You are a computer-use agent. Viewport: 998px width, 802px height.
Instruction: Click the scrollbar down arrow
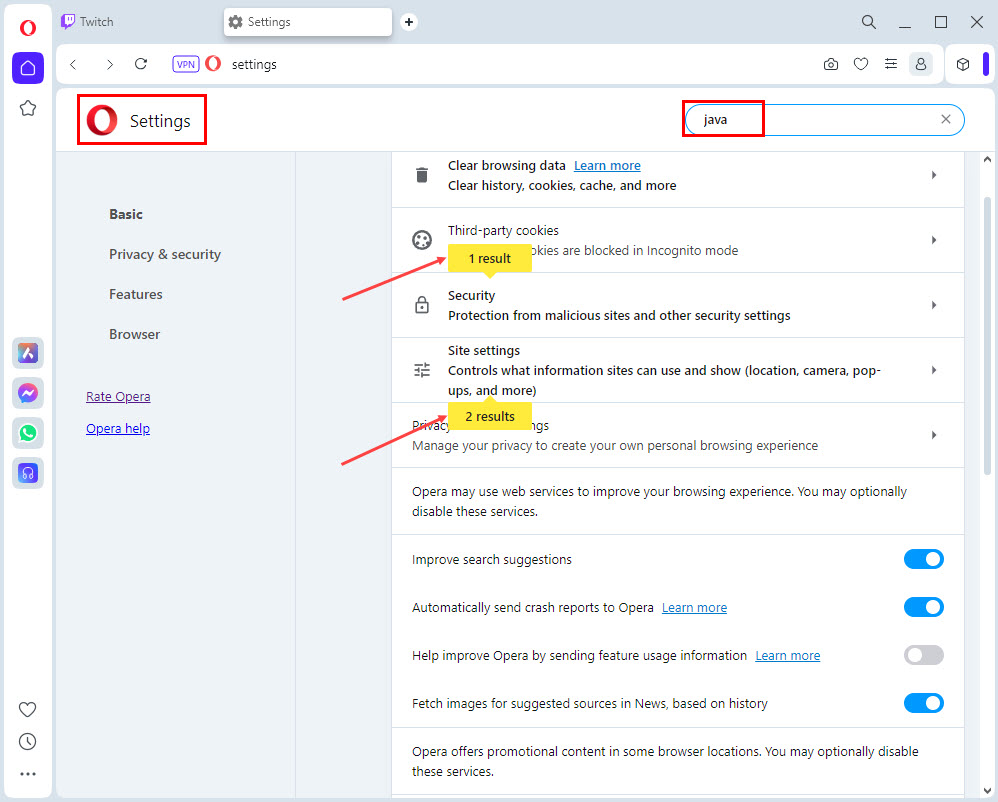pos(987,791)
